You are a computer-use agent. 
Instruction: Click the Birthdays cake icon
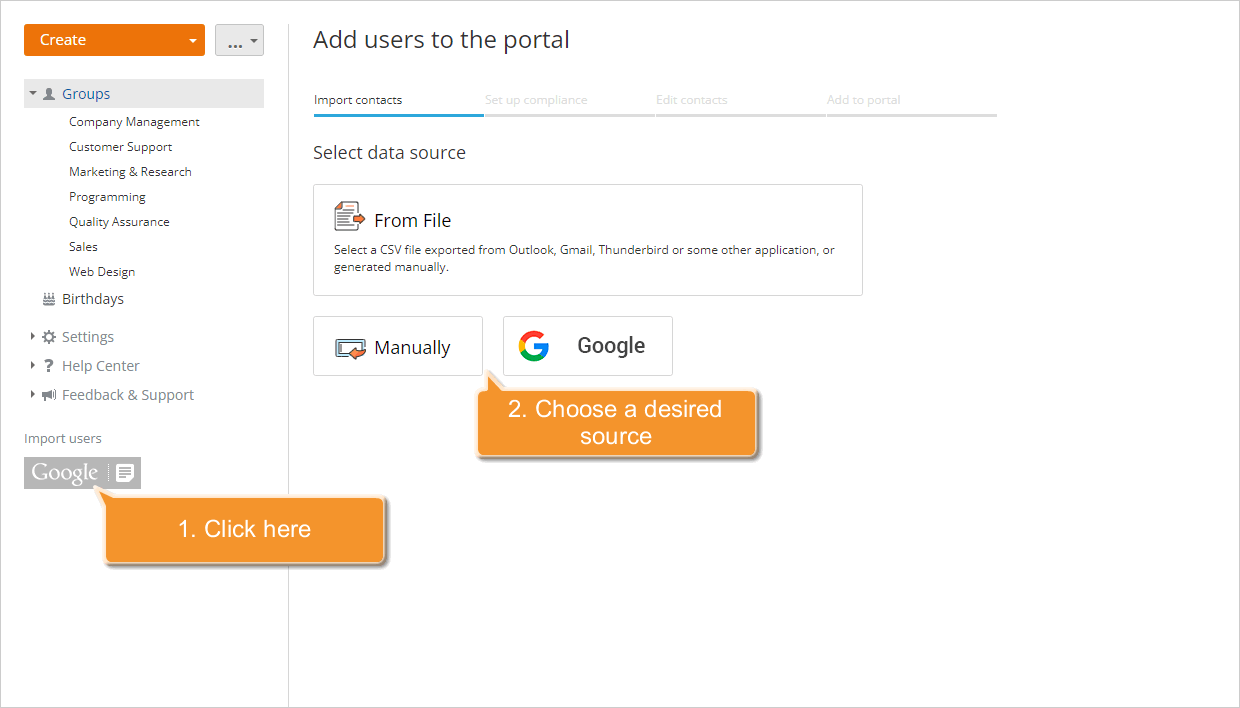click(48, 298)
